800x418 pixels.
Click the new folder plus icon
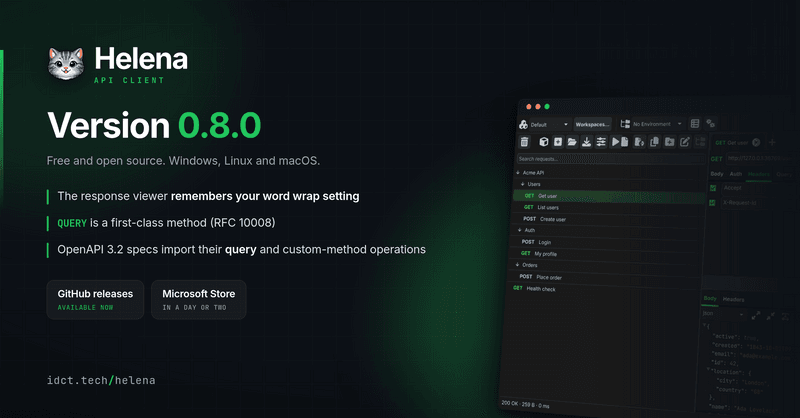point(669,142)
